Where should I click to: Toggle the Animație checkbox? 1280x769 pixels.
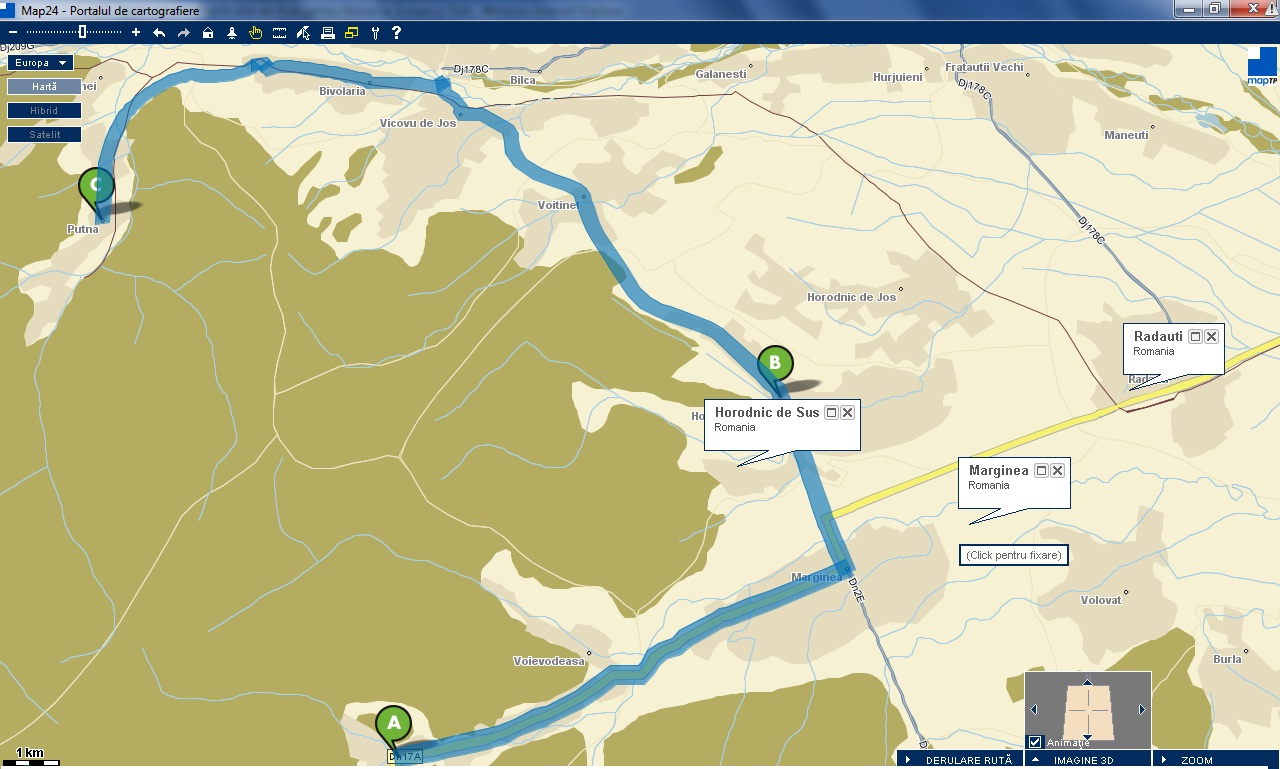point(1035,742)
